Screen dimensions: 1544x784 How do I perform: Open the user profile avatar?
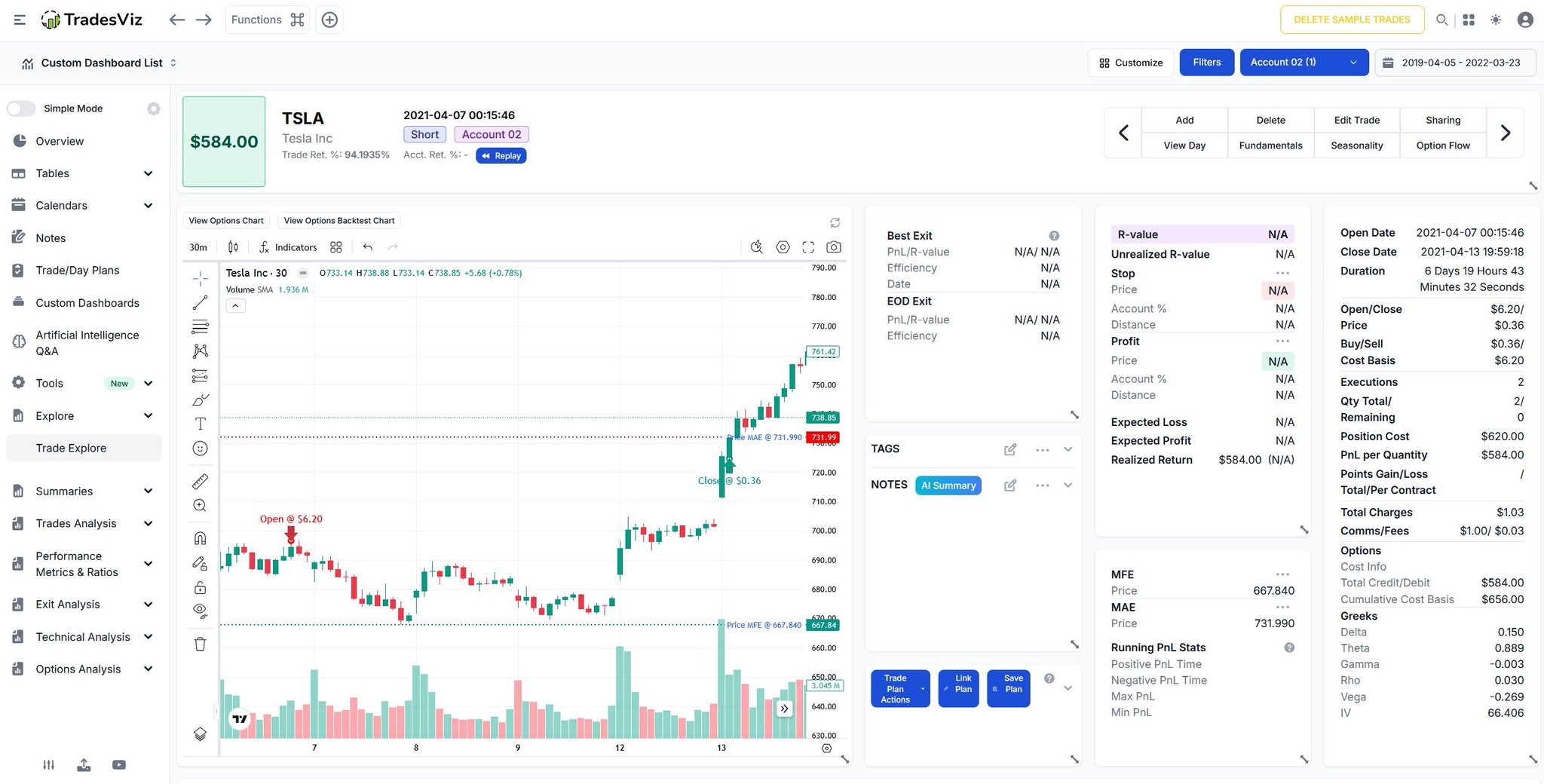[1525, 20]
